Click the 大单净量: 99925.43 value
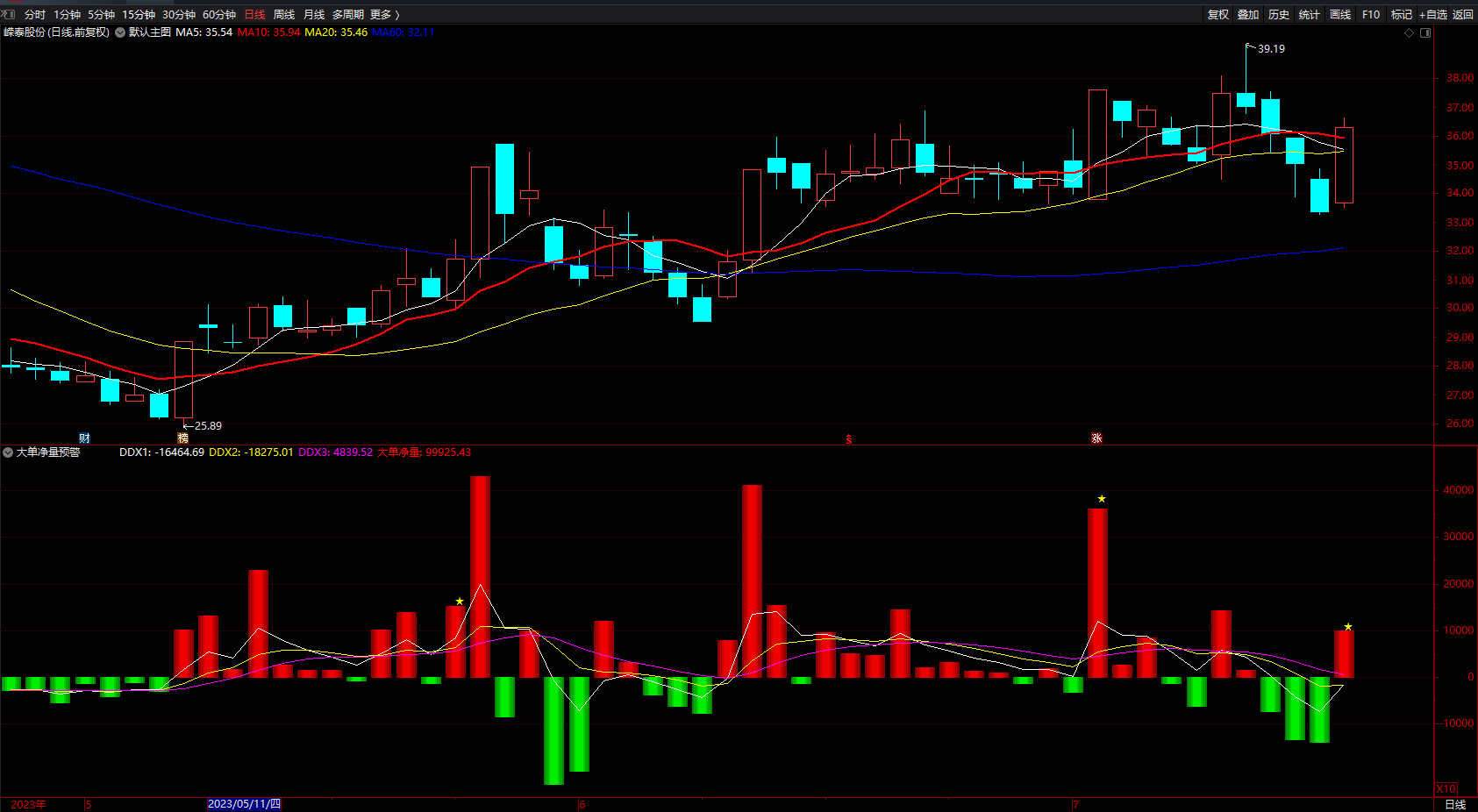This screenshot has height=812, width=1478. click(x=424, y=452)
